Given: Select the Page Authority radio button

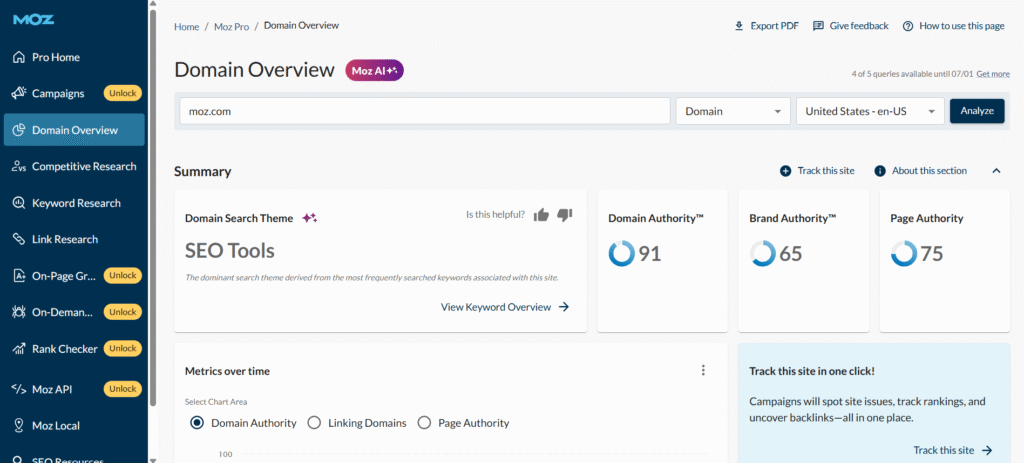Looking at the screenshot, I should click(424, 423).
